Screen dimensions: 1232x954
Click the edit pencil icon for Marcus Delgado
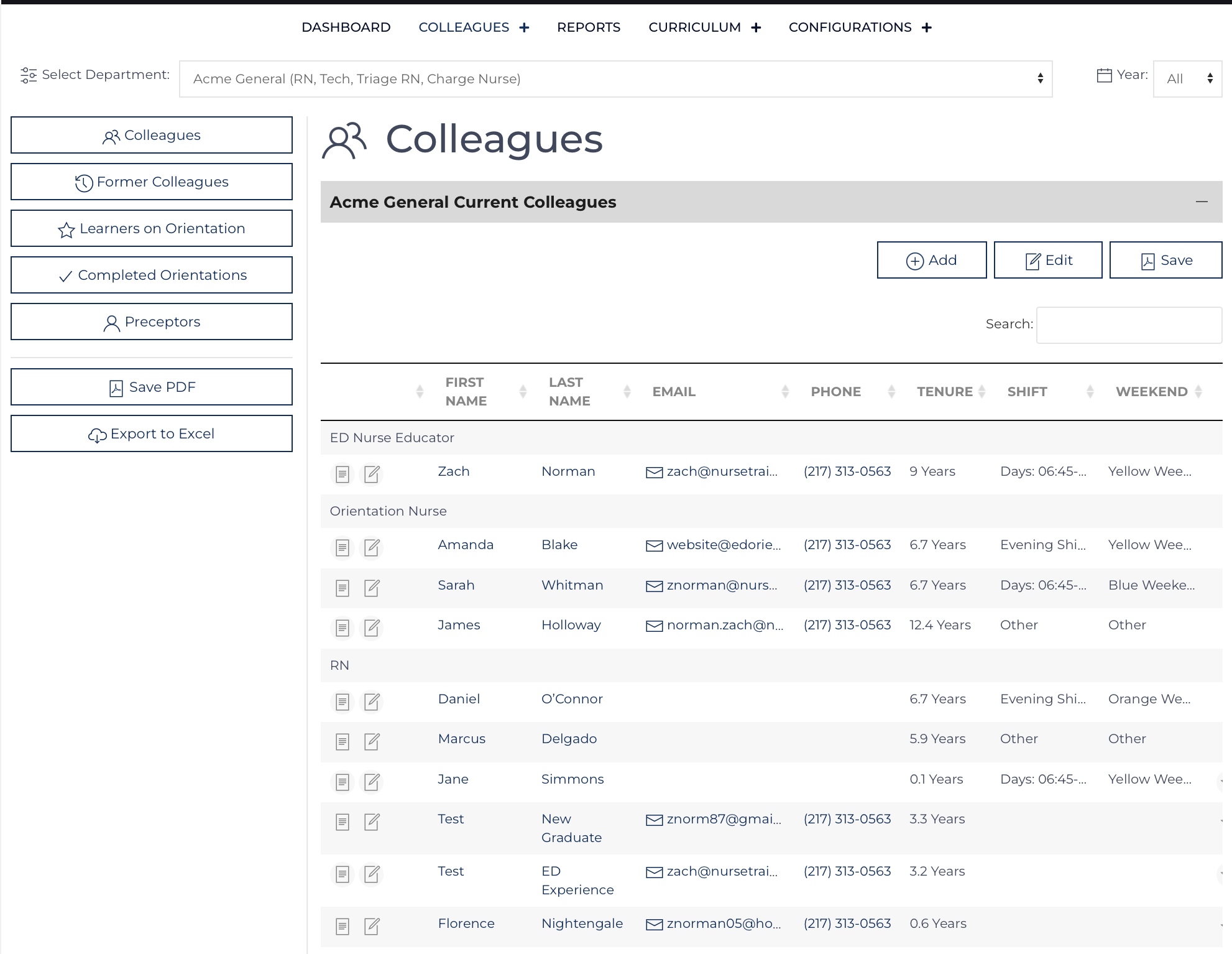[372, 741]
